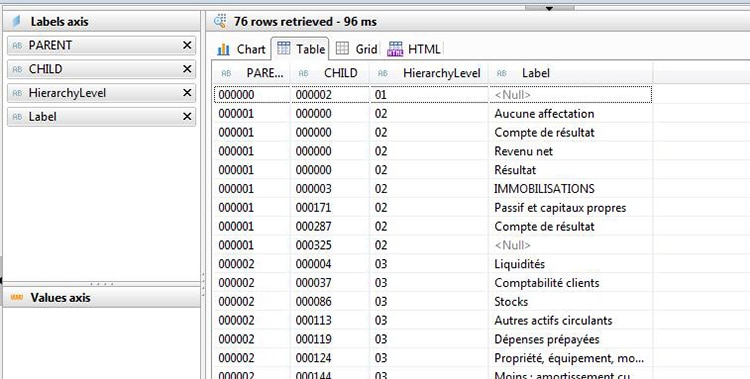The image size is (750, 379).
Task: Select the cell 'Liquidités'
Action: coord(570,264)
